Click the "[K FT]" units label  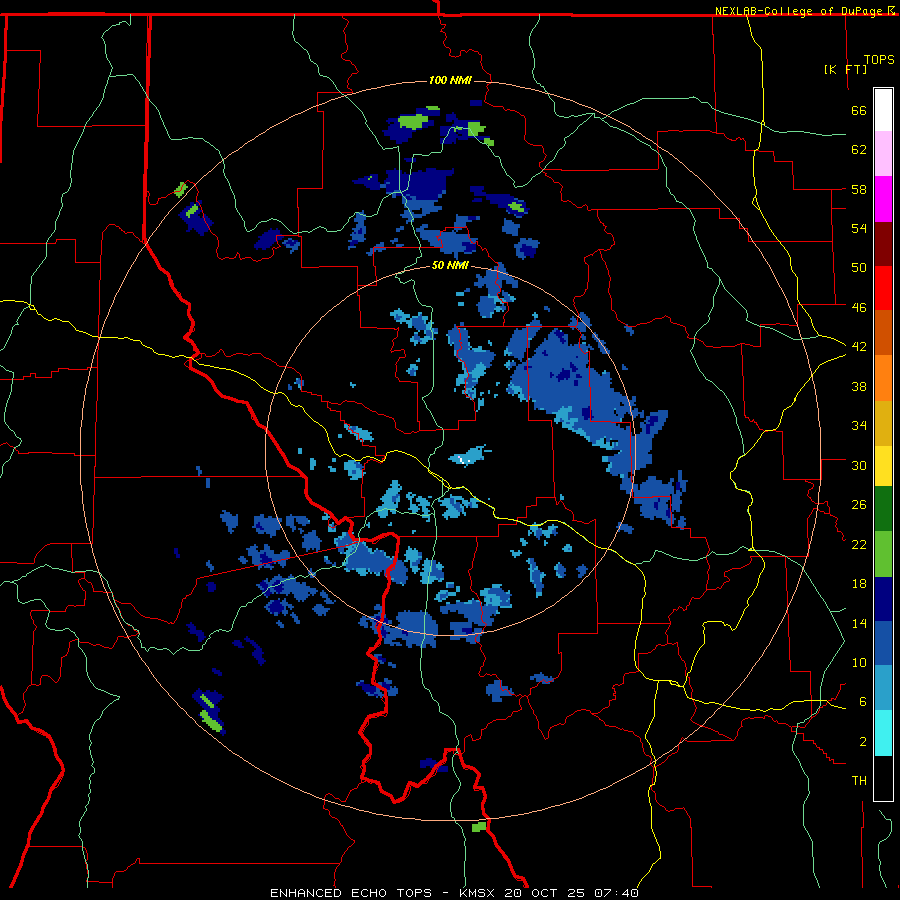(x=845, y=69)
